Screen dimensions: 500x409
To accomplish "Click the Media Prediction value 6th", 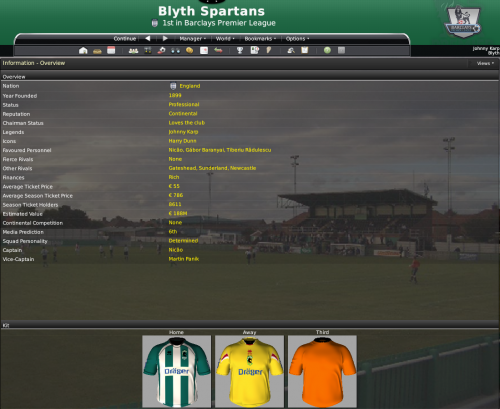I will (x=173, y=231).
